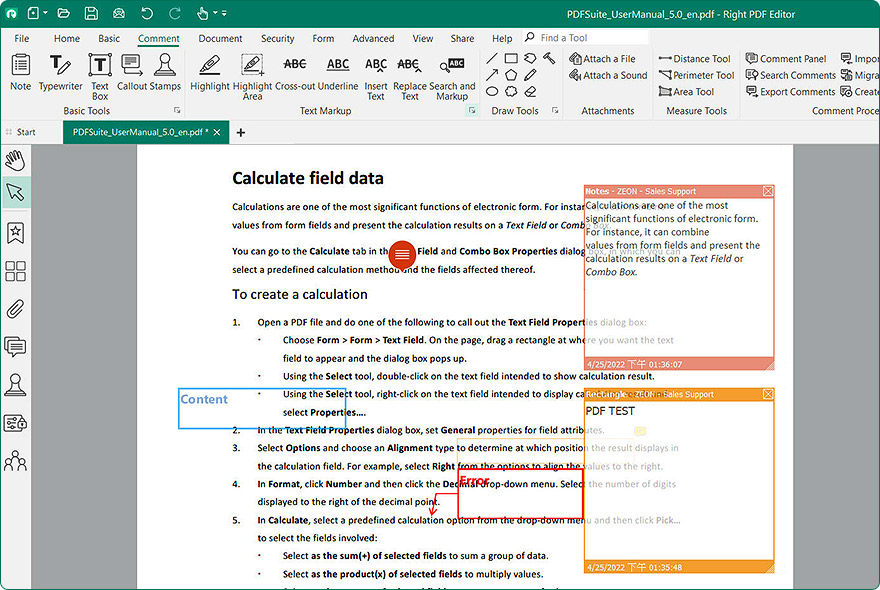Viewport: 880px width, 590px height.
Task: Click the Start document tab
Action: [x=26, y=132]
